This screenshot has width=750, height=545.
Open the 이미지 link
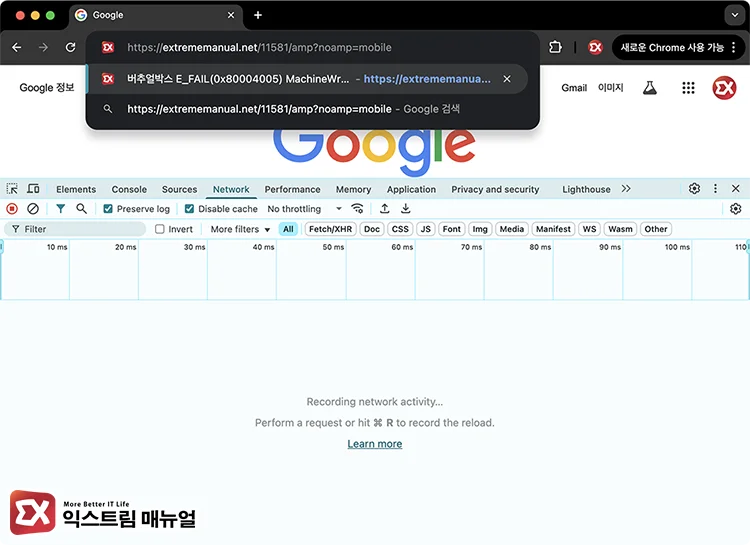[x=611, y=88]
